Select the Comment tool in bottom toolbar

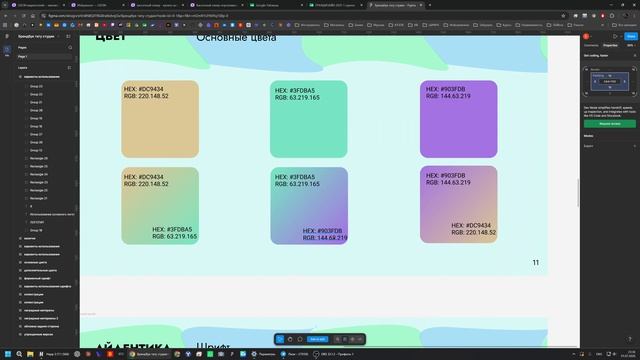click(x=300, y=339)
